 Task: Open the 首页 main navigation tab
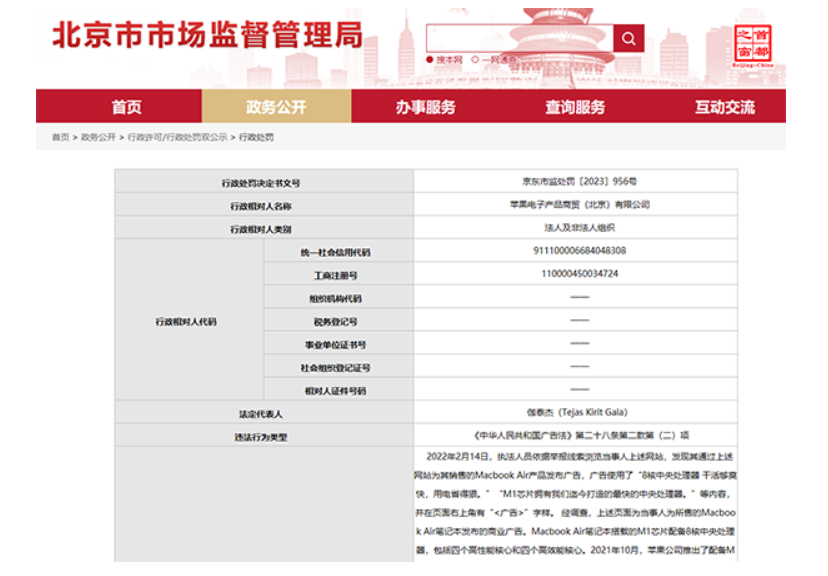coord(126,107)
